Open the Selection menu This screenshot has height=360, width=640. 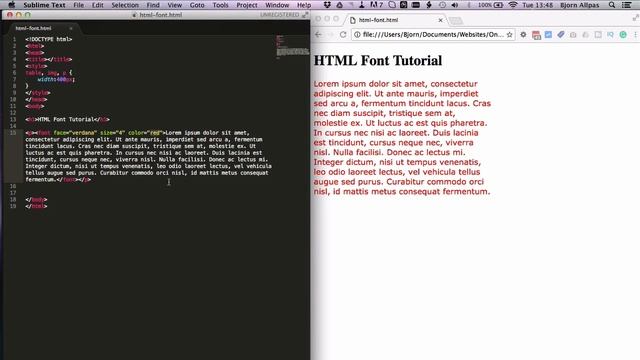(x=125, y=5)
